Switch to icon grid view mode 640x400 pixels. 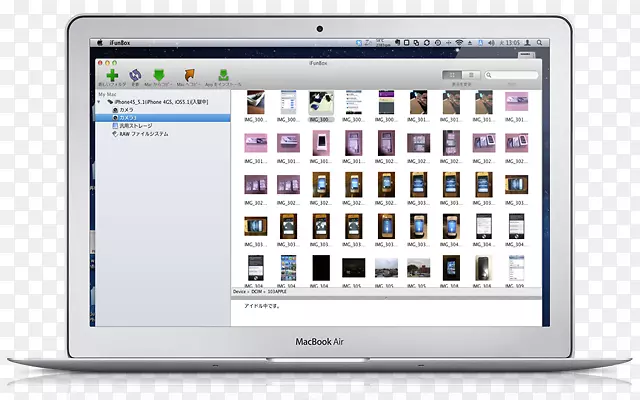click(x=451, y=75)
